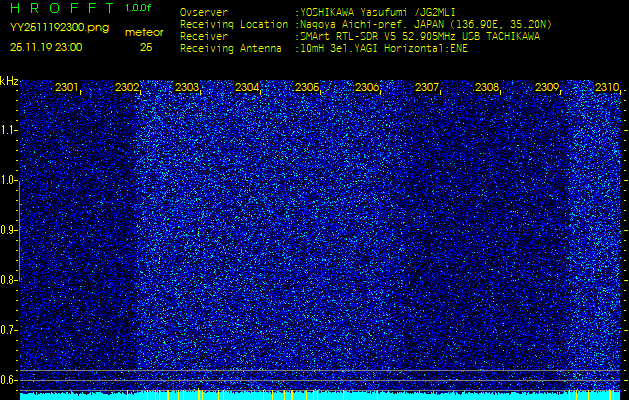The image size is (629, 400).
Task: Click the 2302 time marker
Action: (x=127, y=87)
